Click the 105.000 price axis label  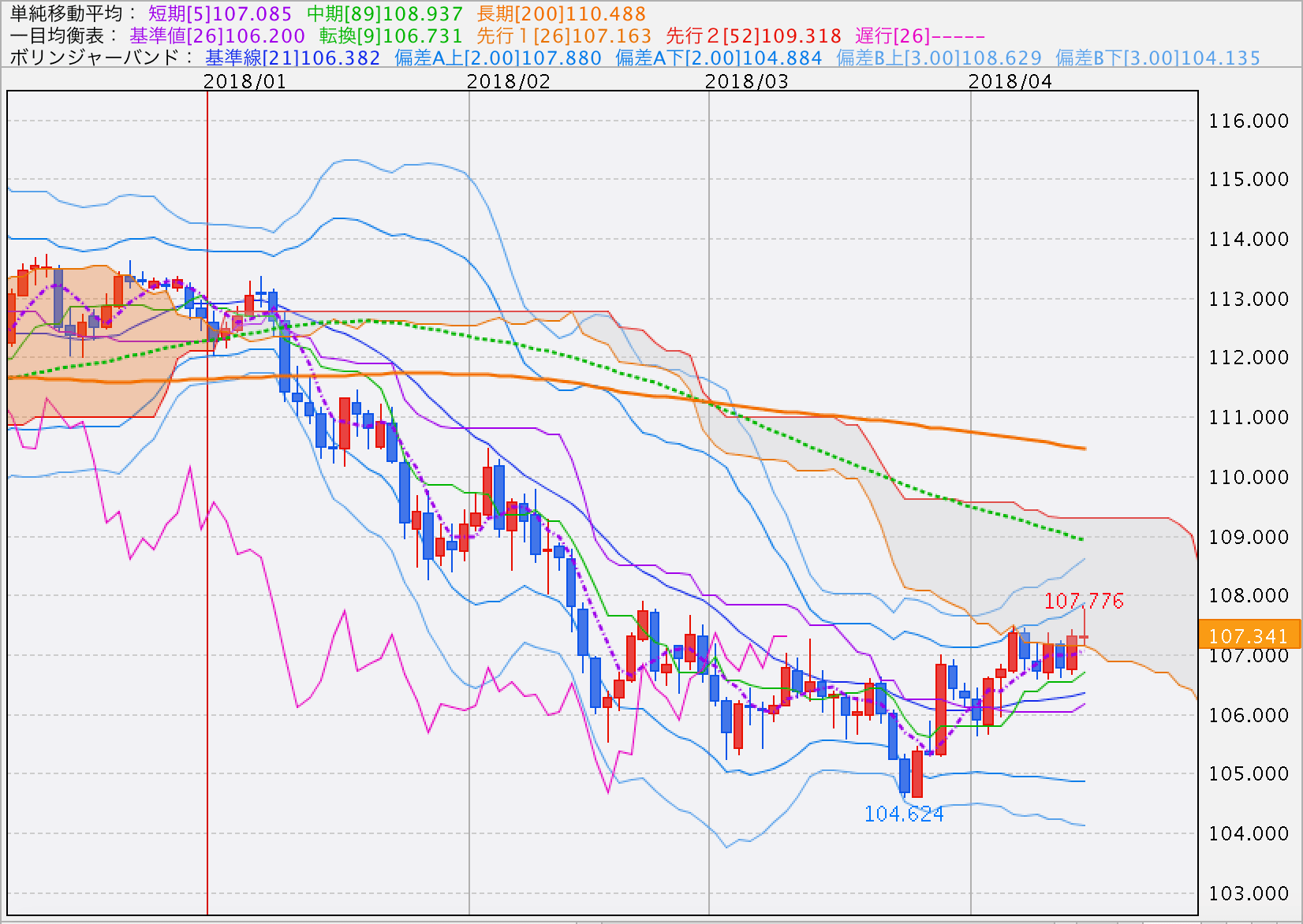coord(1249,773)
